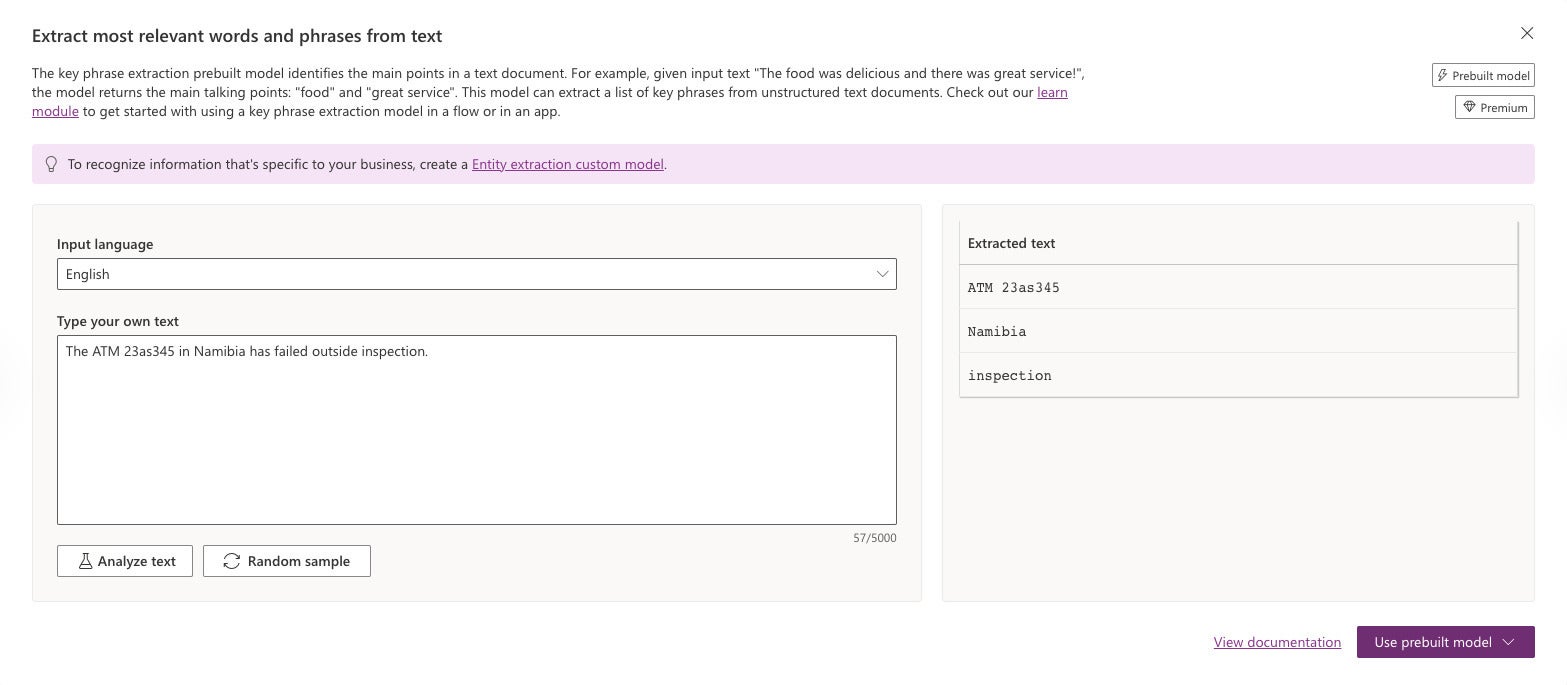Click the refresh icon on Random sample
1567x685 pixels.
pos(231,561)
